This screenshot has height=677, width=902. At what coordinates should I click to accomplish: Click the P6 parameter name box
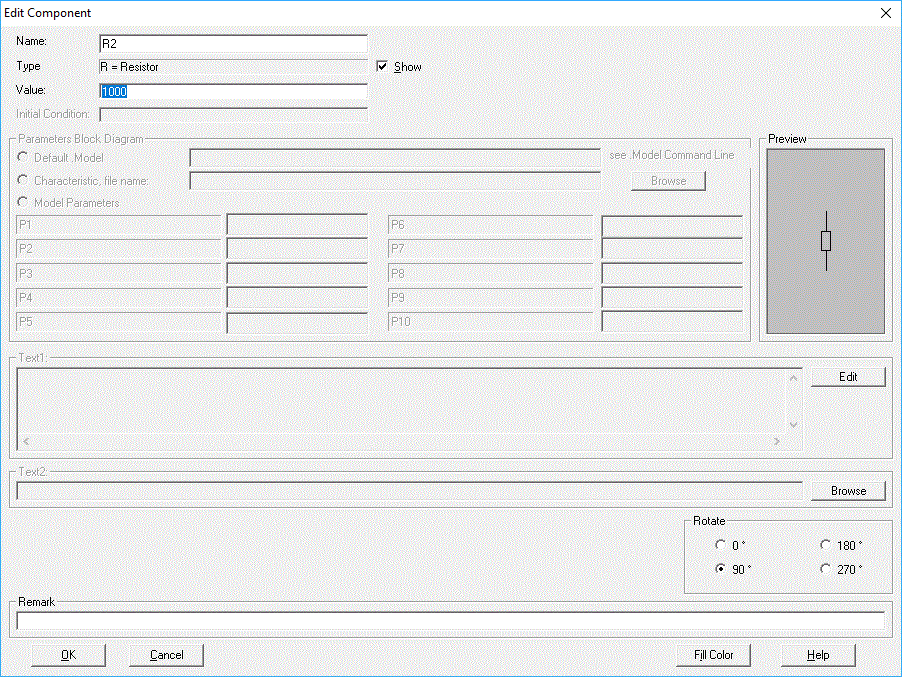tap(491, 224)
